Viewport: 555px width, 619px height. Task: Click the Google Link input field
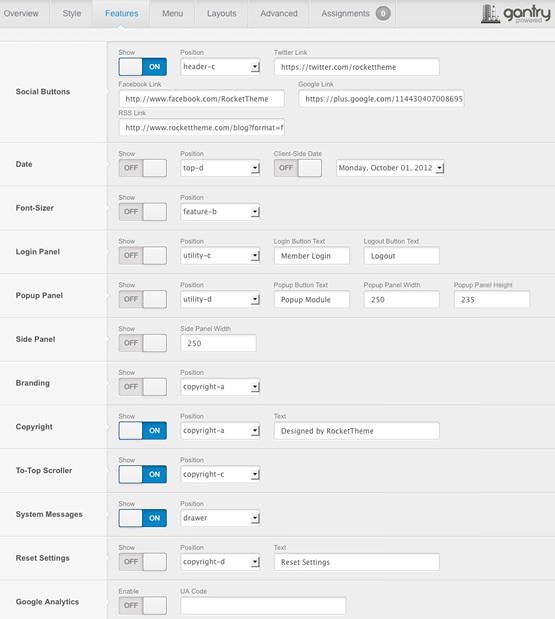pyautogui.click(x=381, y=99)
